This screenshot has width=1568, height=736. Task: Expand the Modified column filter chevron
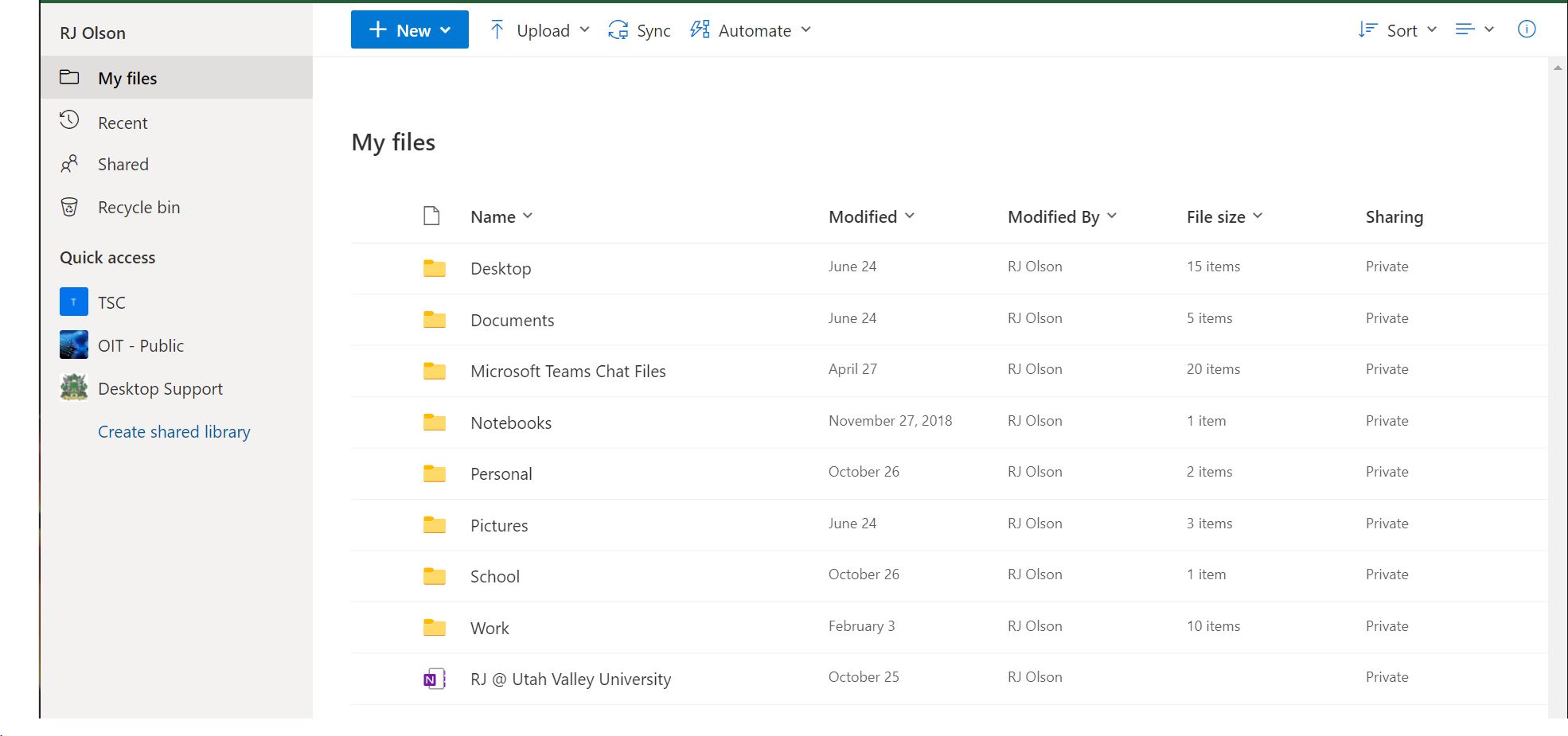pyautogui.click(x=911, y=216)
